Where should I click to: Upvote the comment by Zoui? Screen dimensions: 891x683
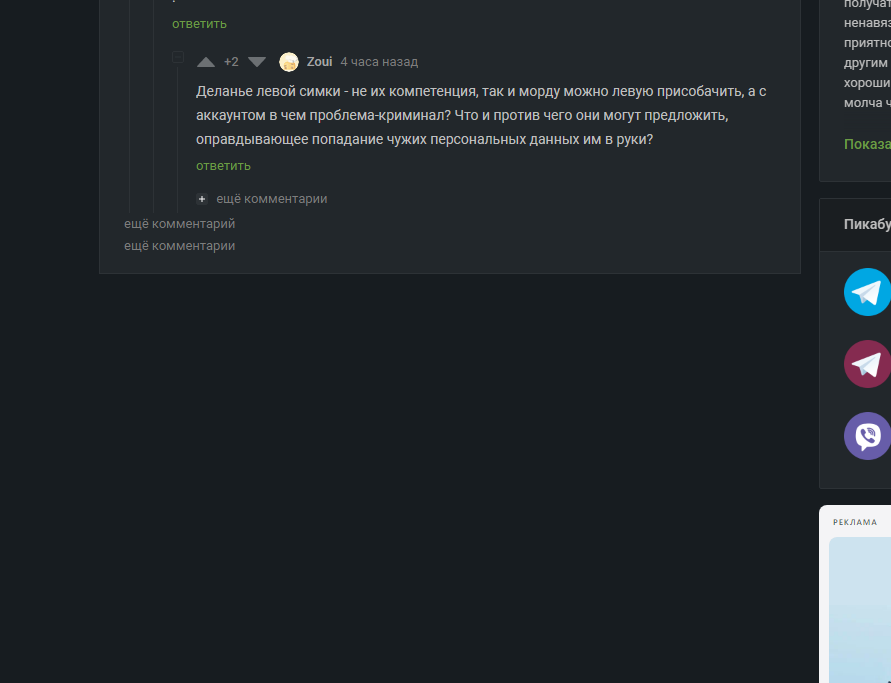tap(206, 62)
